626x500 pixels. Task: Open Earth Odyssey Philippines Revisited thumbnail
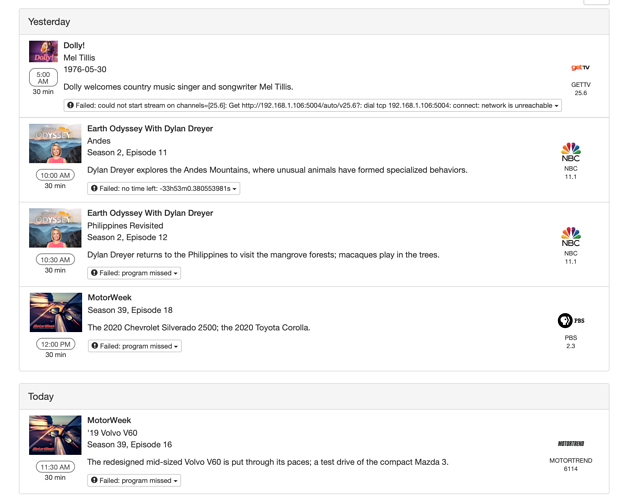tap(55, 228)
